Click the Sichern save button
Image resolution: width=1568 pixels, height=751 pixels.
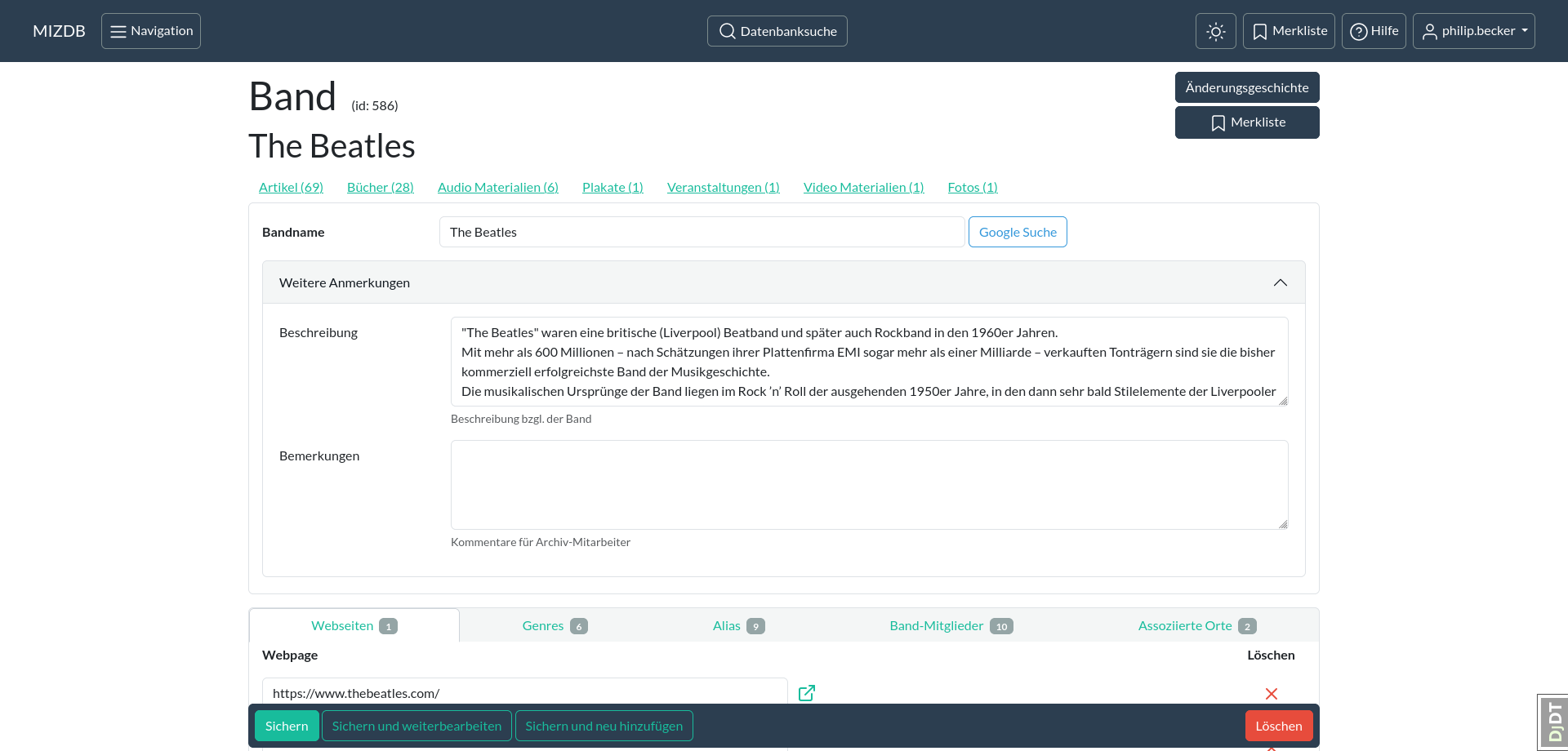(x=287, y=726)
